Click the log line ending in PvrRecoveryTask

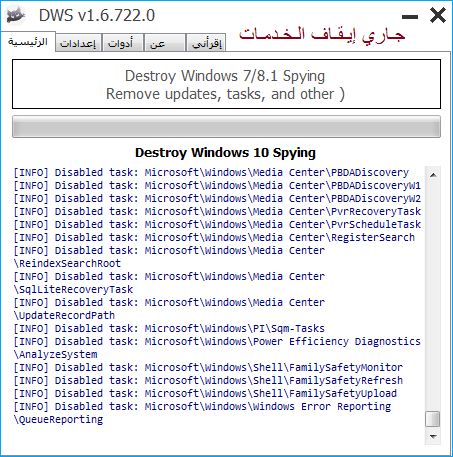pyautogui.click(x=217, y=212)
